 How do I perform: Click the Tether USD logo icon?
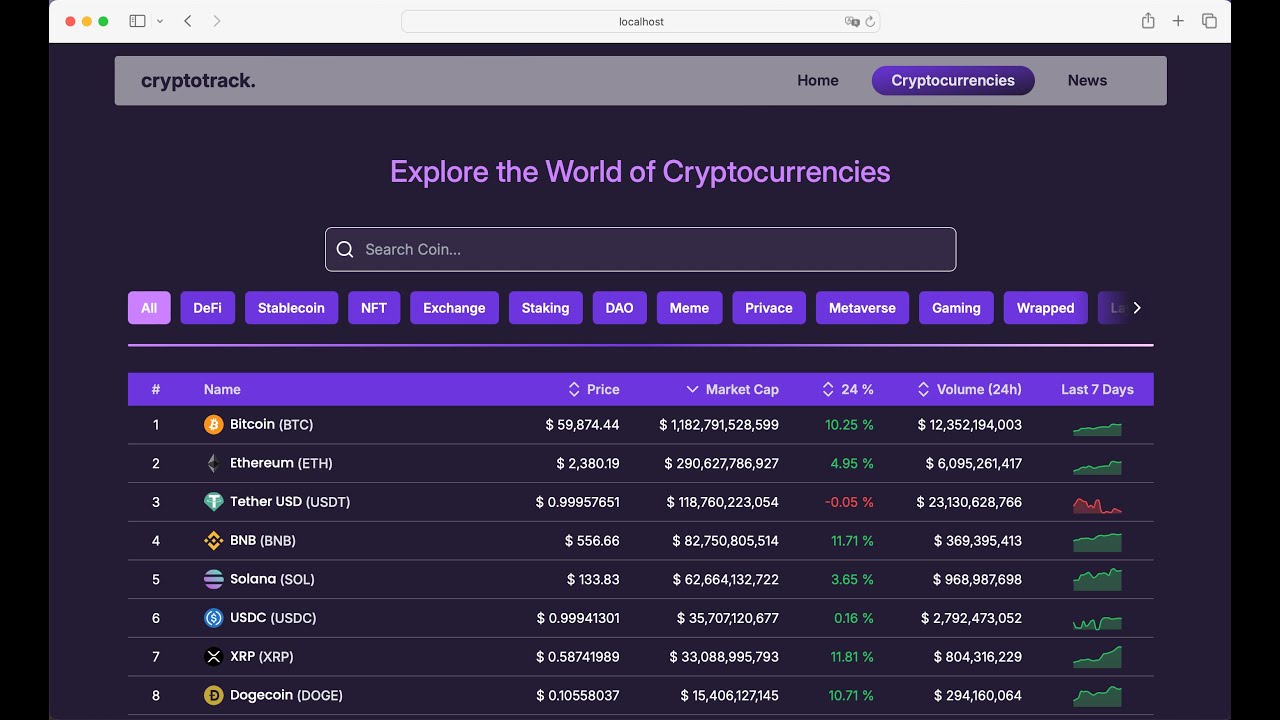[x=213, y=502]
